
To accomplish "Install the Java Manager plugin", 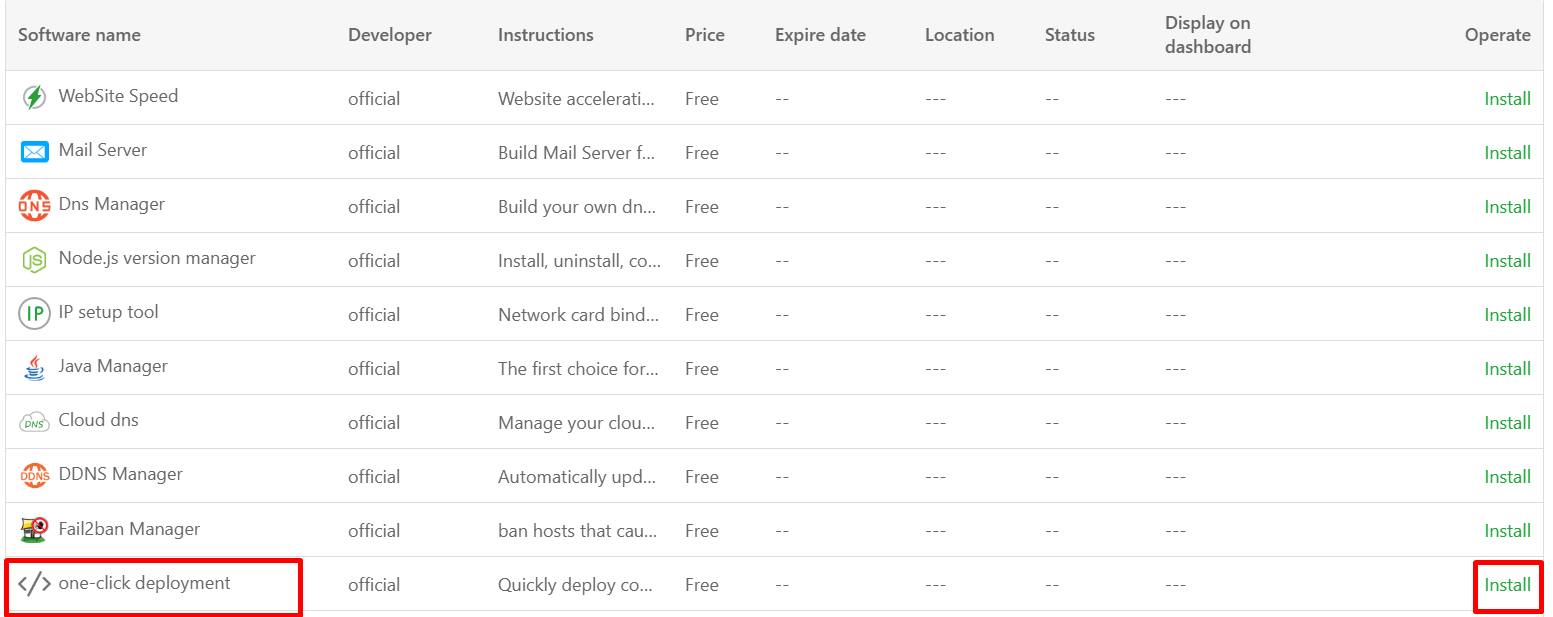I will point(1507,369).
